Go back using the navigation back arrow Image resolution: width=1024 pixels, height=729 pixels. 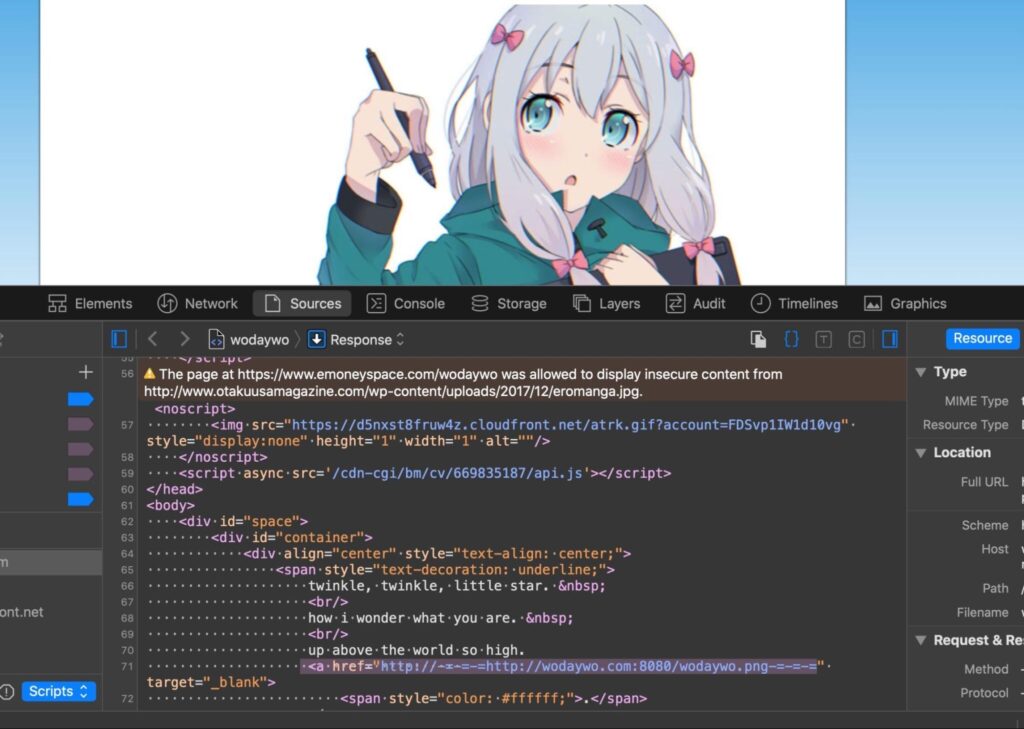tap(151, 339)
